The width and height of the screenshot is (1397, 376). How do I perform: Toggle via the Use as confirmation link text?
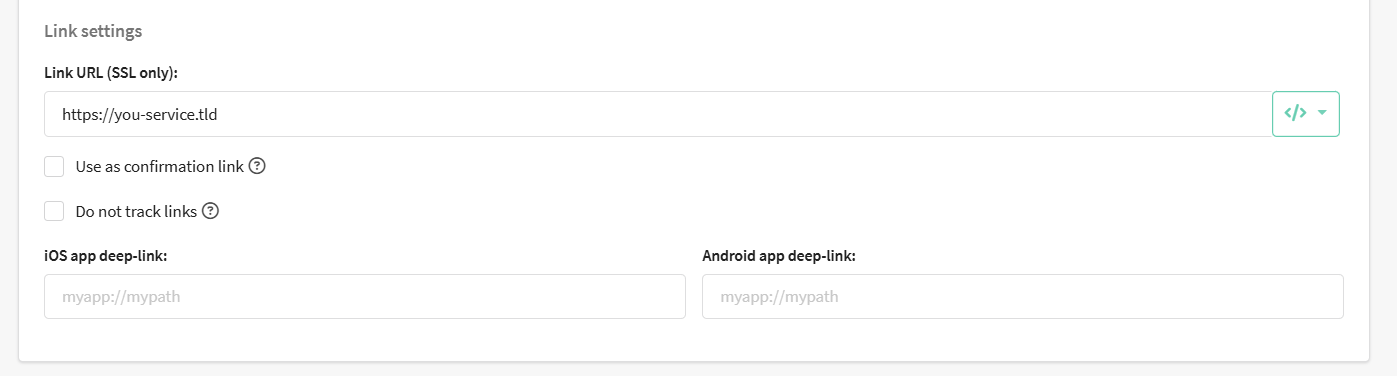[x=160, y=166]
